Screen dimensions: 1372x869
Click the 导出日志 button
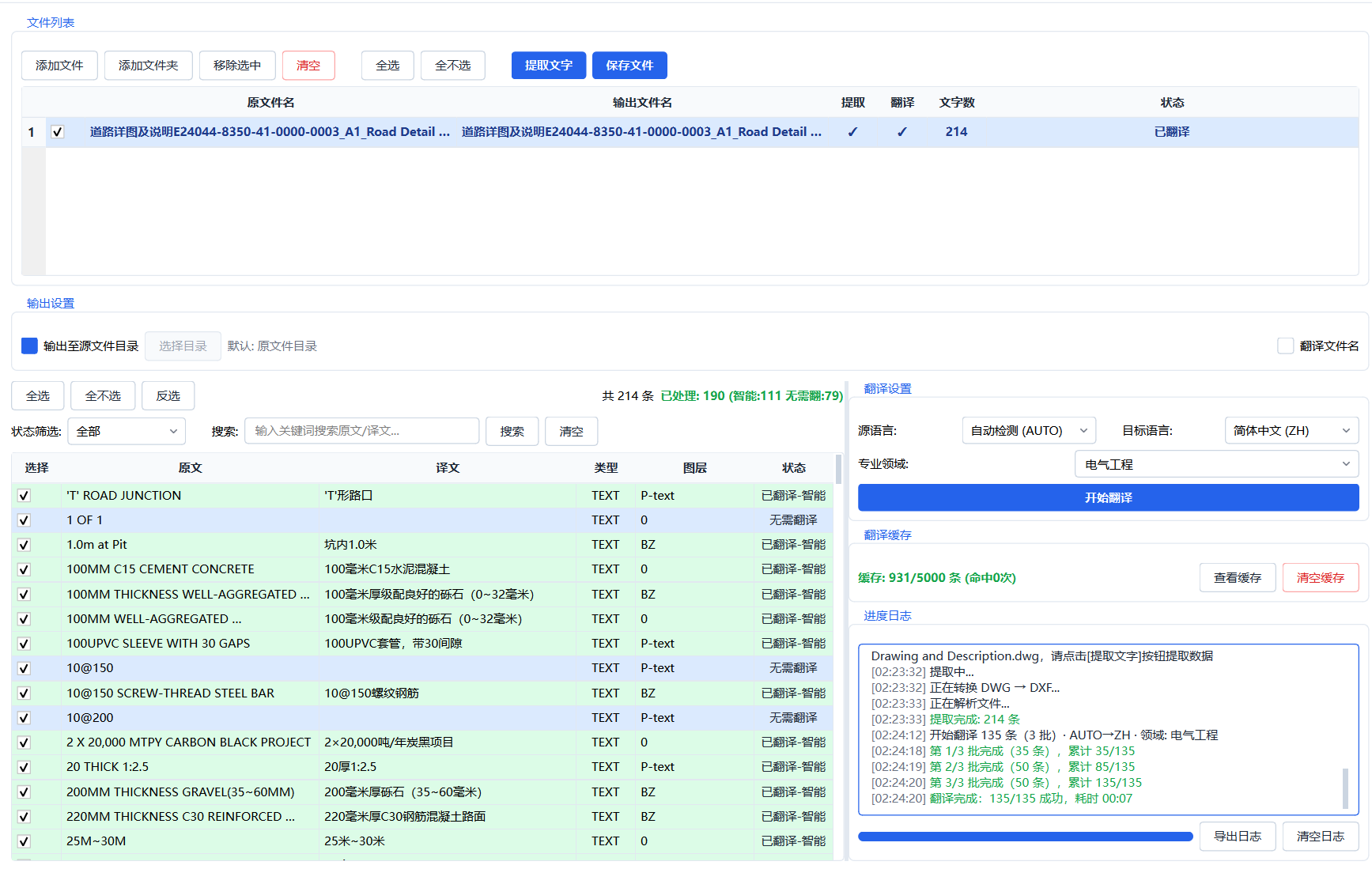coord(1238,837)
